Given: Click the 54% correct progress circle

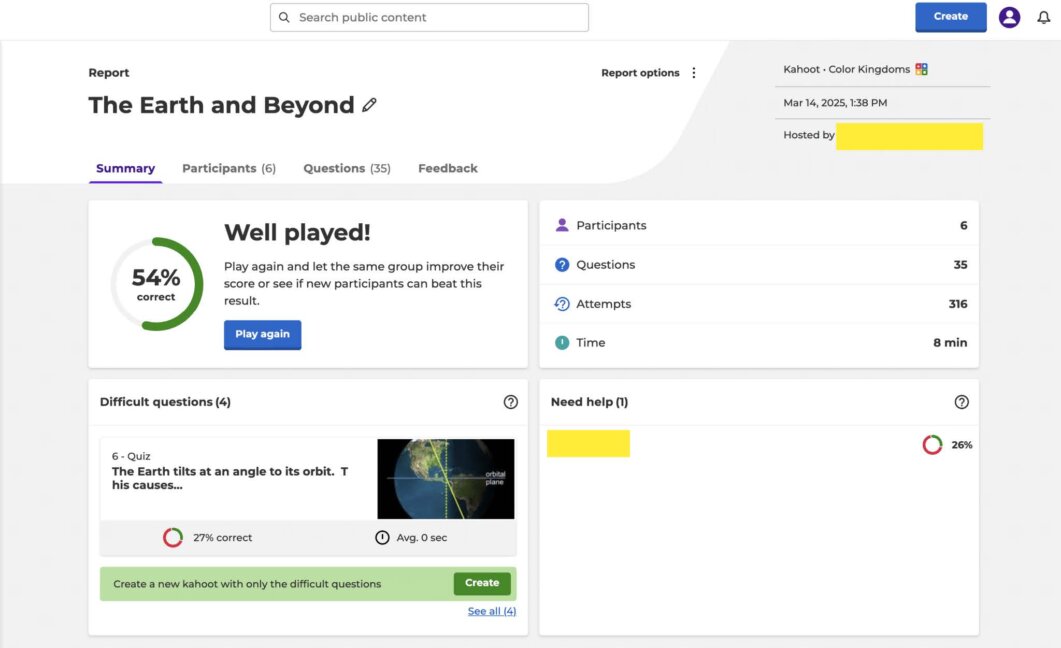Looking at the screenshot, I should 156,282.
